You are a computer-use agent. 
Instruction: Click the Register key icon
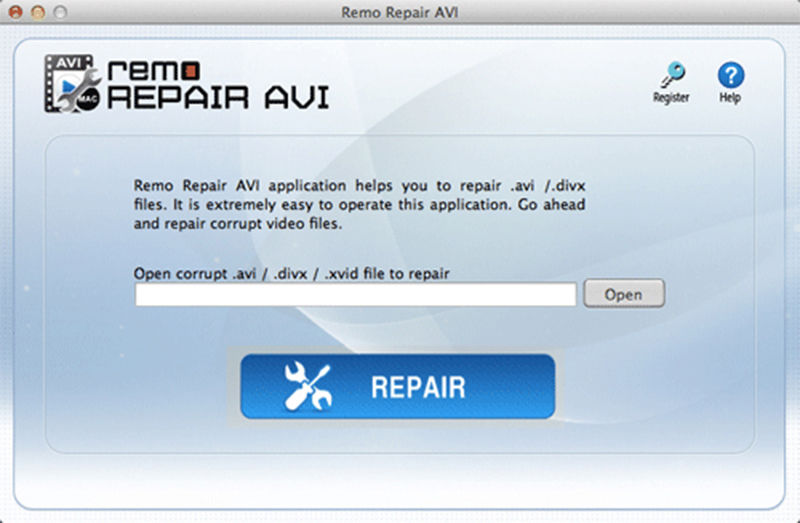point(673,75)
